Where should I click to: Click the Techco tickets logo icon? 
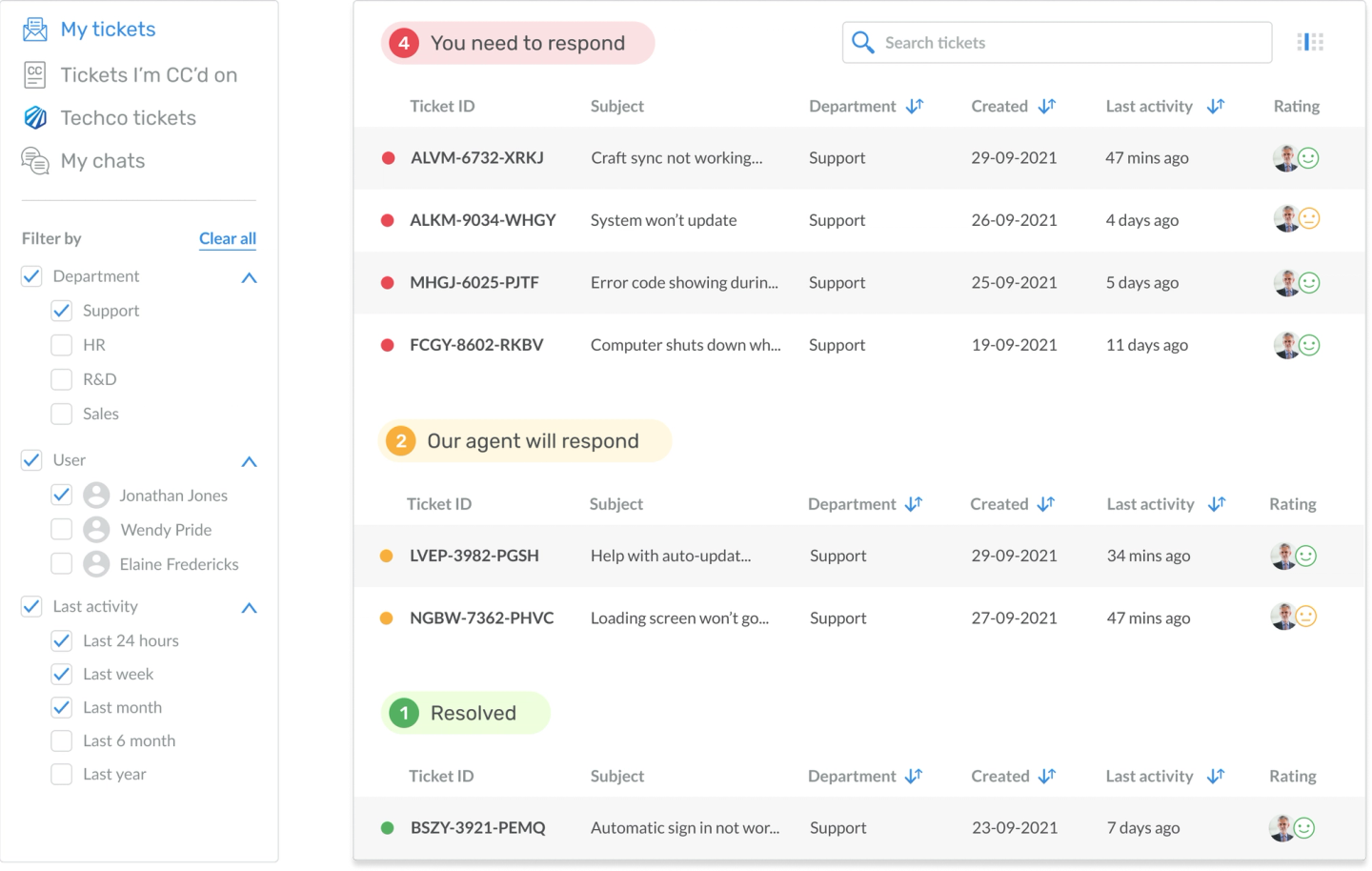point(35,118)
